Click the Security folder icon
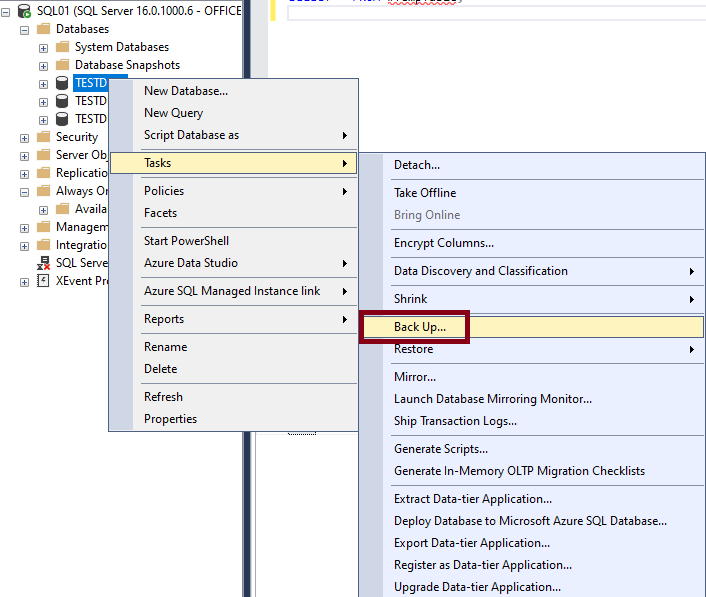The width and height of the screenshot is (706, 597). click(43, 137)
